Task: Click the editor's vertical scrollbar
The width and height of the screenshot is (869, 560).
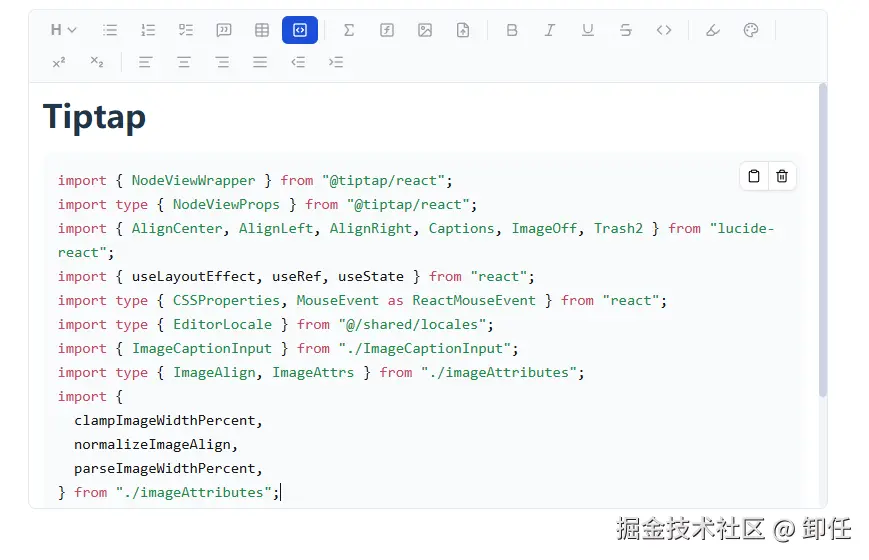Action: [823, 241]
